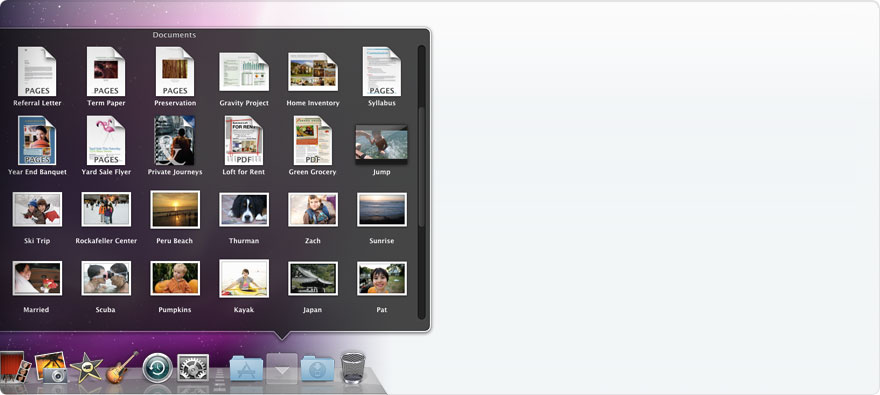880x395 pixels.
Task: Open the Peru Beach photo
Action: [175, 209]
